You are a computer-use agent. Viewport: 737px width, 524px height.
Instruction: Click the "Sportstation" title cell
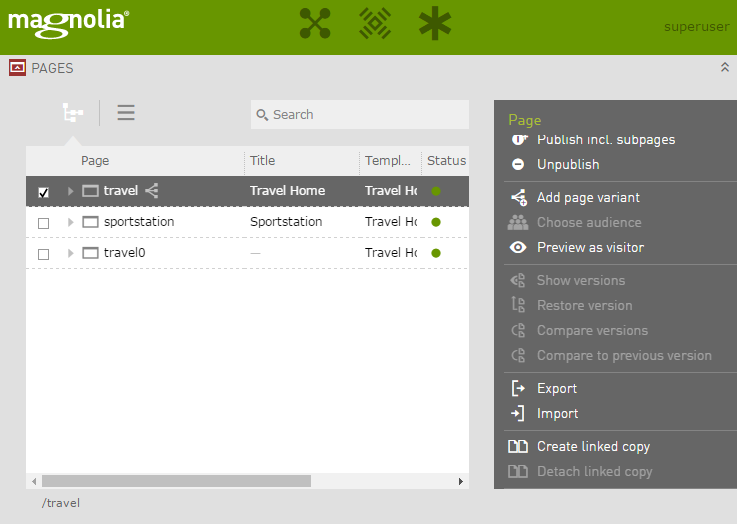pyautogui.click(x=286, y=221)
